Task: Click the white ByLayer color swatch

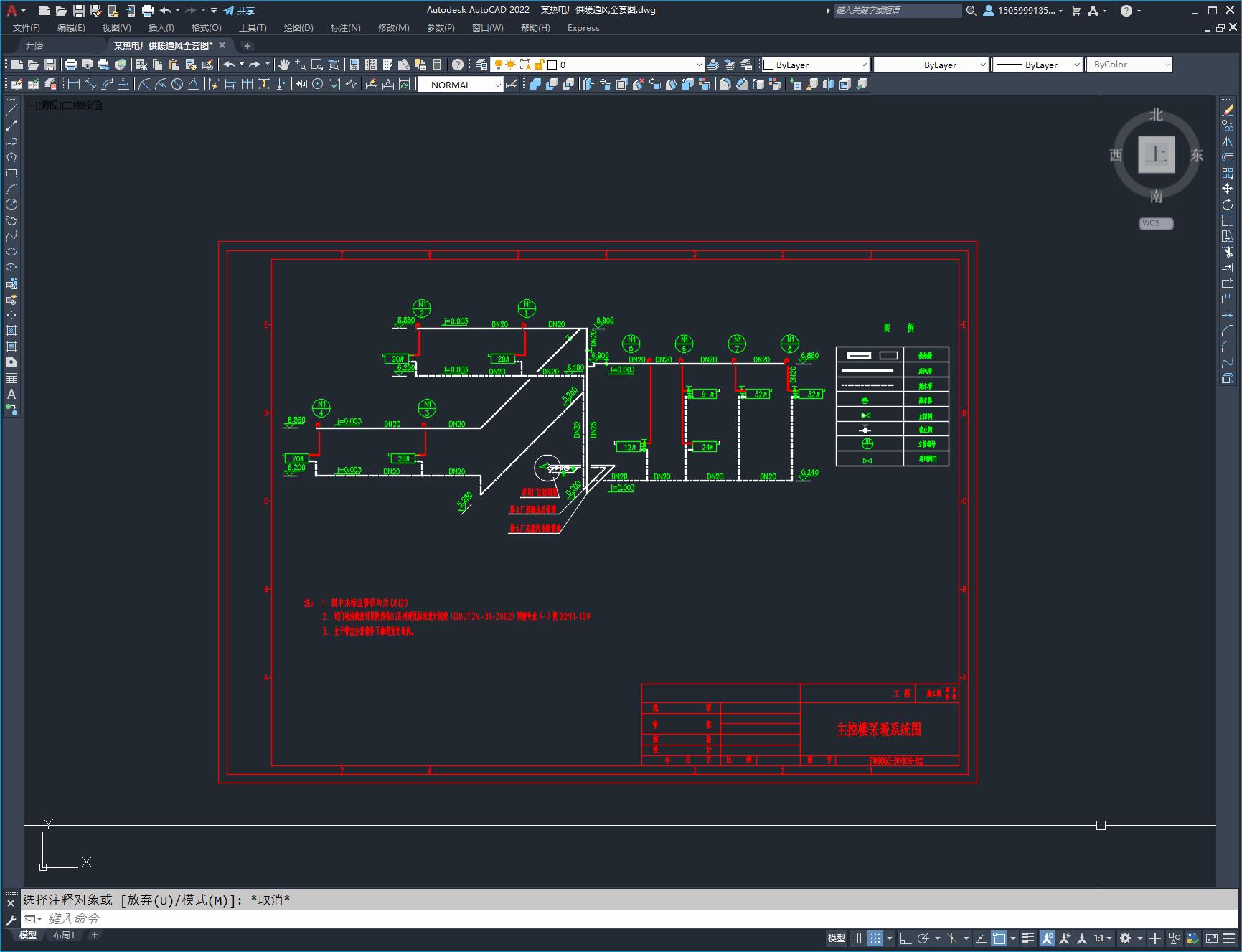Action: click(768, 65)
